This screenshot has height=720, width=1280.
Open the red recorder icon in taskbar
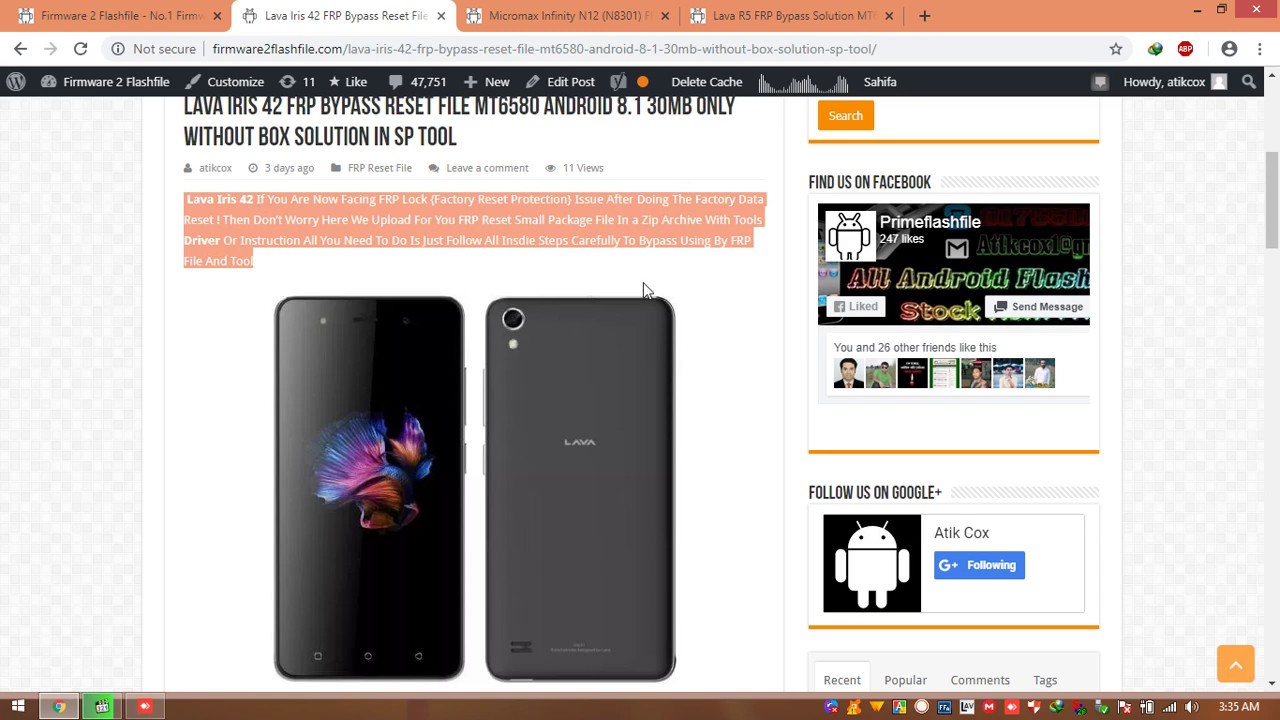(144, 707)
